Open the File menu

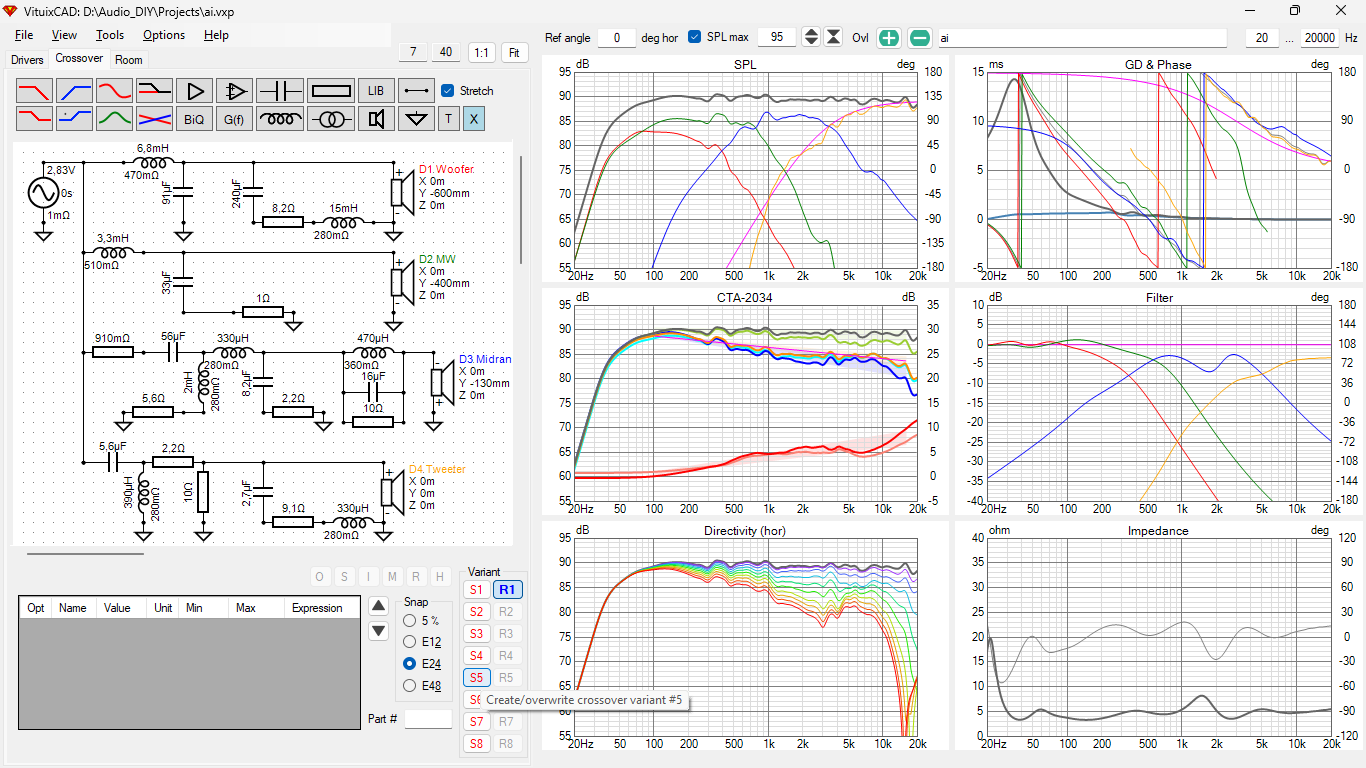point(24,35)
